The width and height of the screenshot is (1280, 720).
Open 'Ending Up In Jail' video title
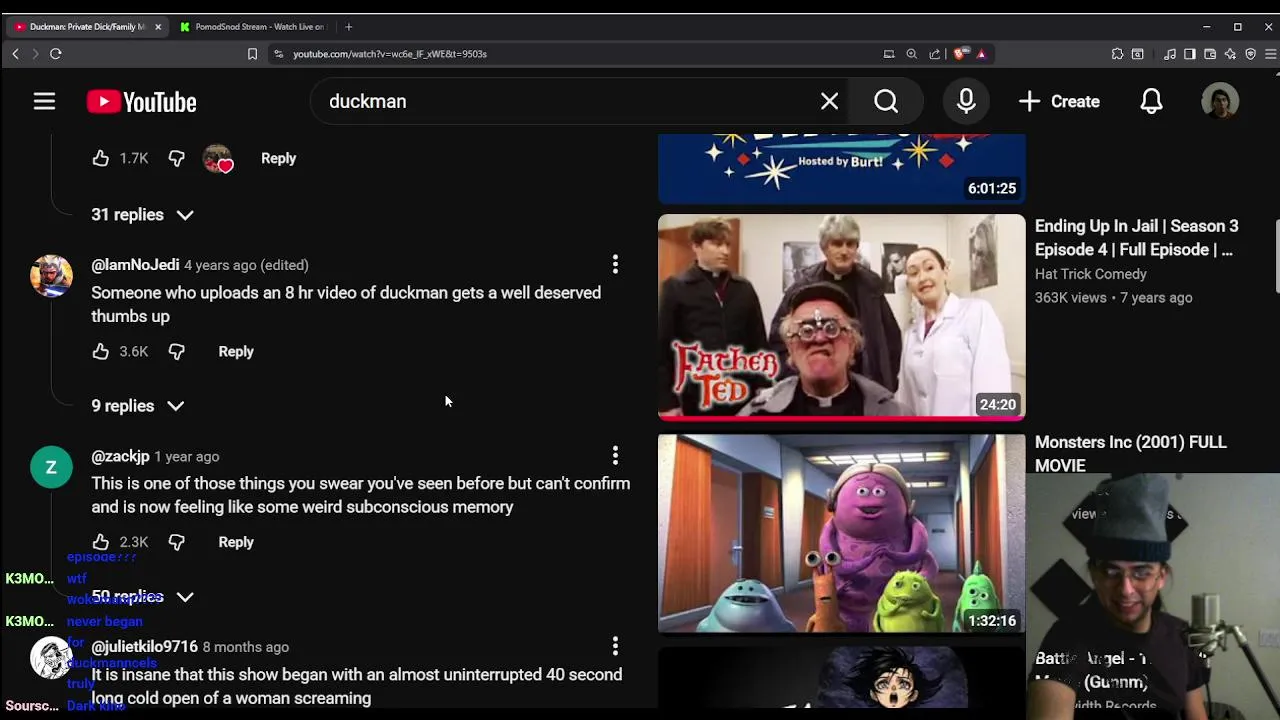(1137, 238)
